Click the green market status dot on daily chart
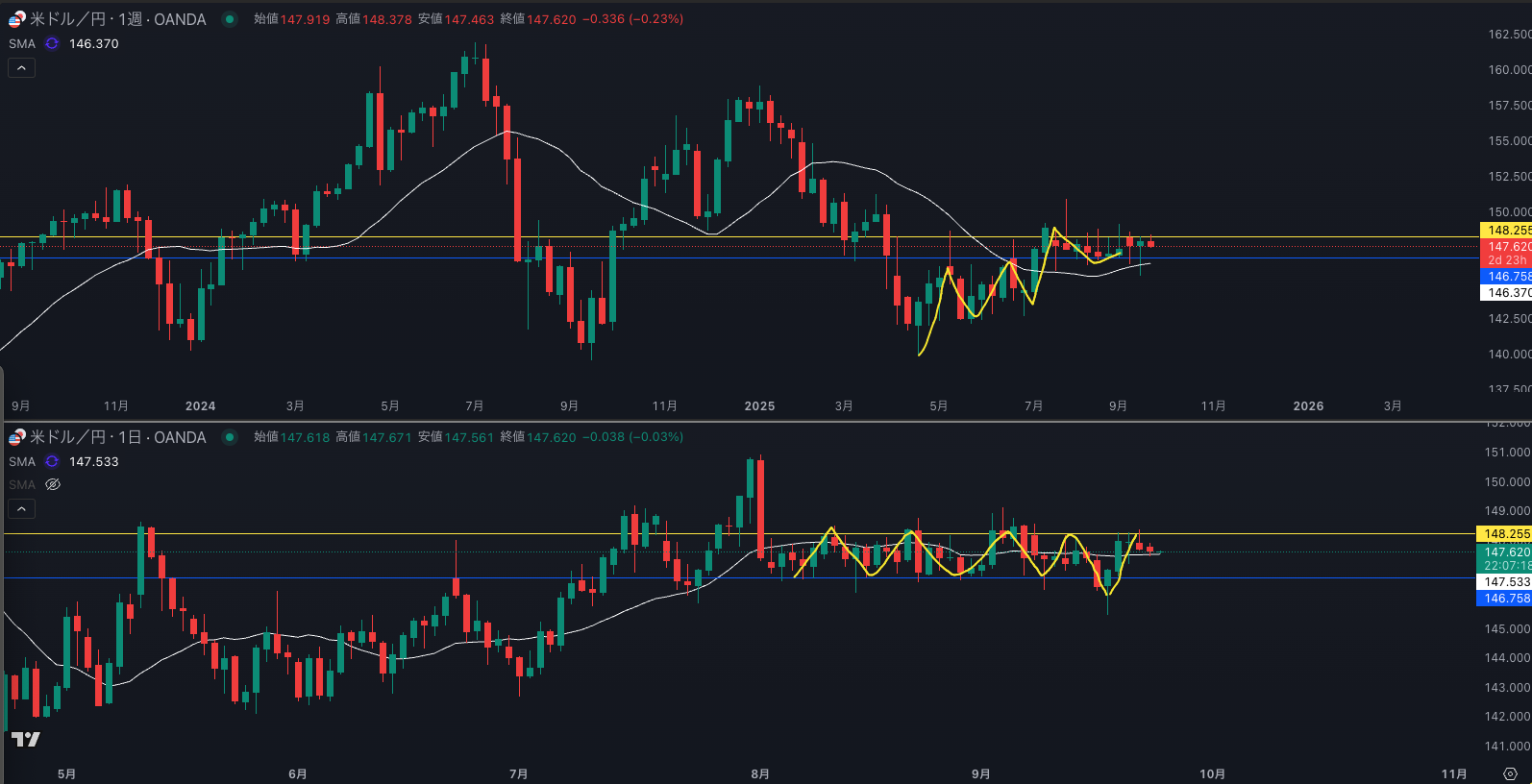Screen dimensions: 1532x784 pos(230,437)
